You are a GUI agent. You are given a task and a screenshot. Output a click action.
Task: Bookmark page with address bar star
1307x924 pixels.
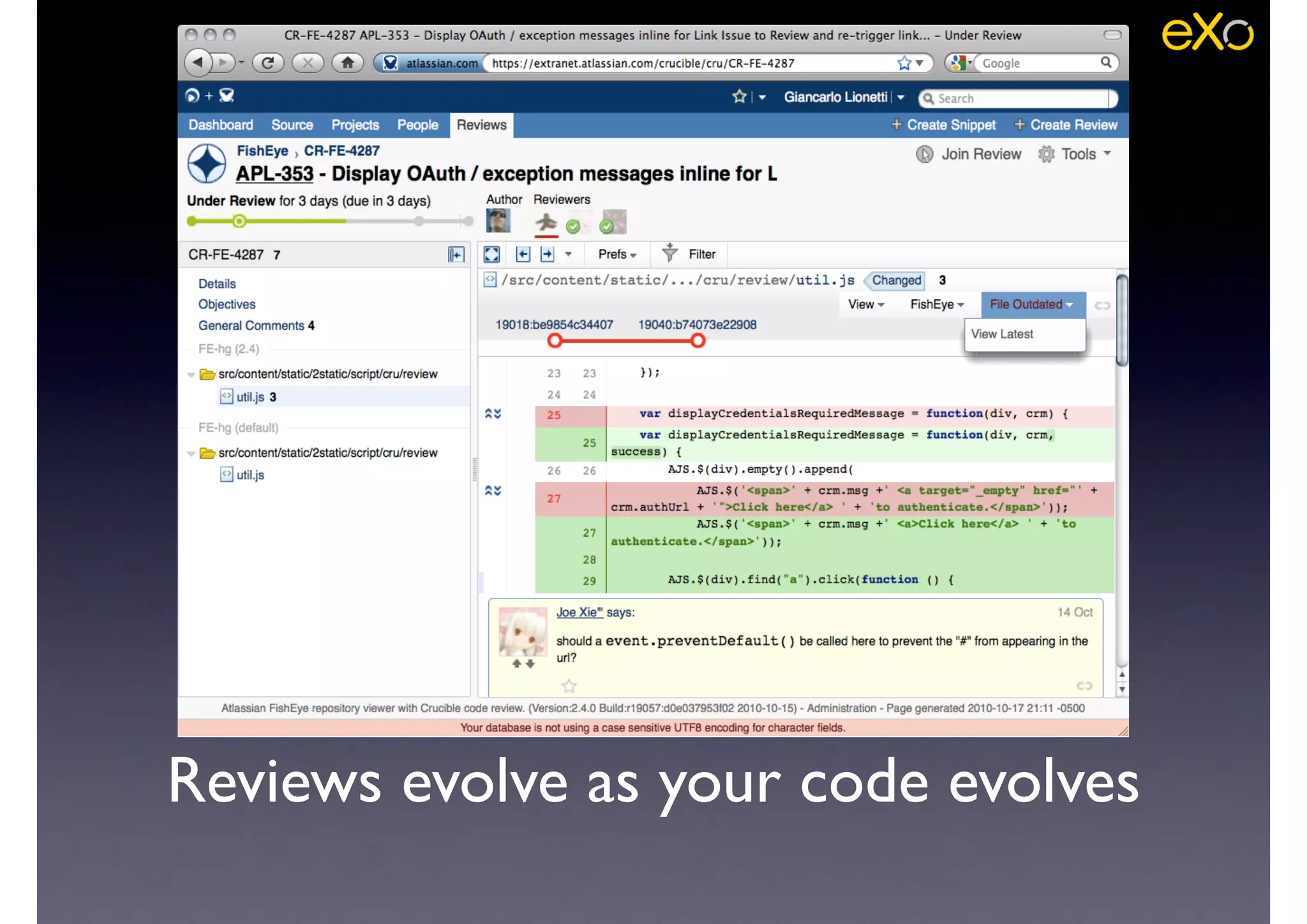[904, 63]
